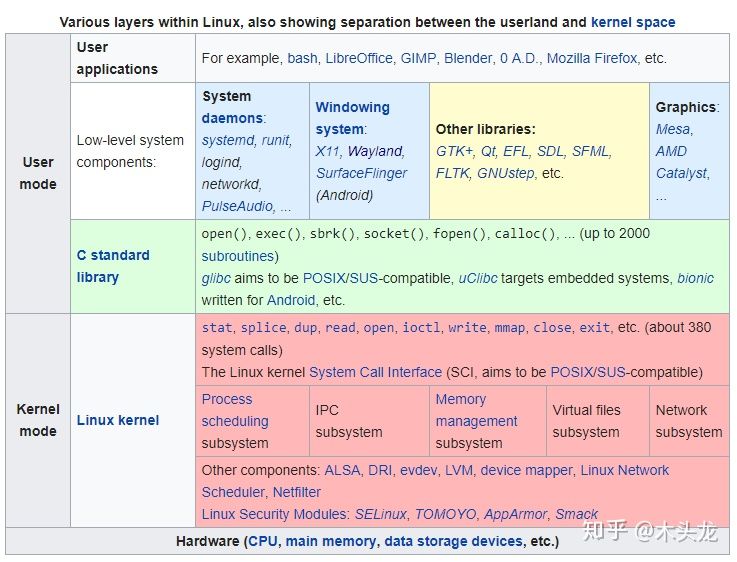Click the Windowing system link
This screenshot has height=562, width=737.
[352, 118]
